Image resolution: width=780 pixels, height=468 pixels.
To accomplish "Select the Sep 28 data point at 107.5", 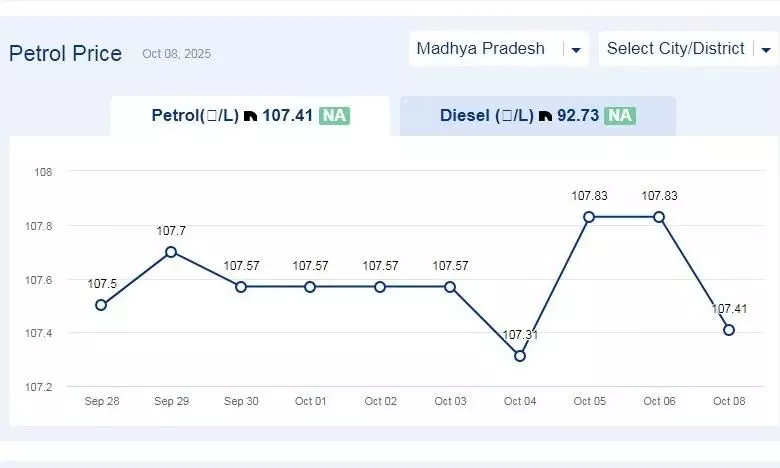I will (101, 305).
